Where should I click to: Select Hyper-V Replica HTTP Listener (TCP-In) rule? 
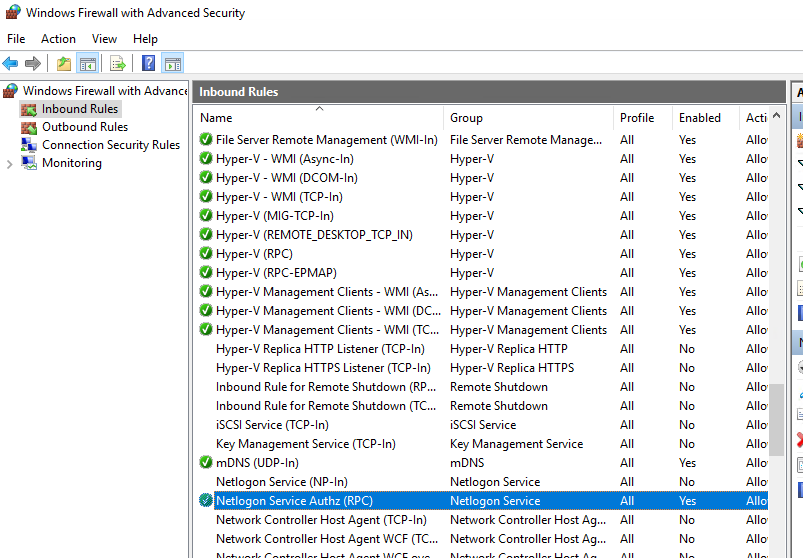click(x=320, y=349)
